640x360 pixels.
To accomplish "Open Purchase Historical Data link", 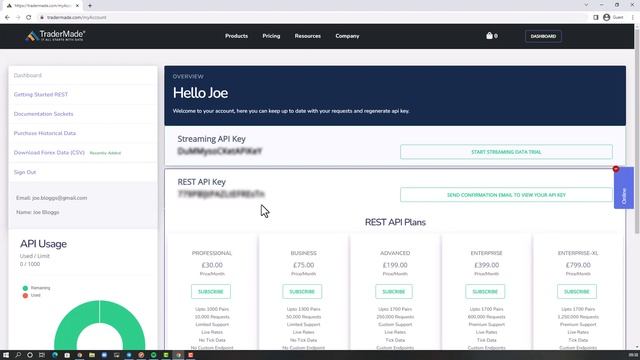I will click(45, 133).
